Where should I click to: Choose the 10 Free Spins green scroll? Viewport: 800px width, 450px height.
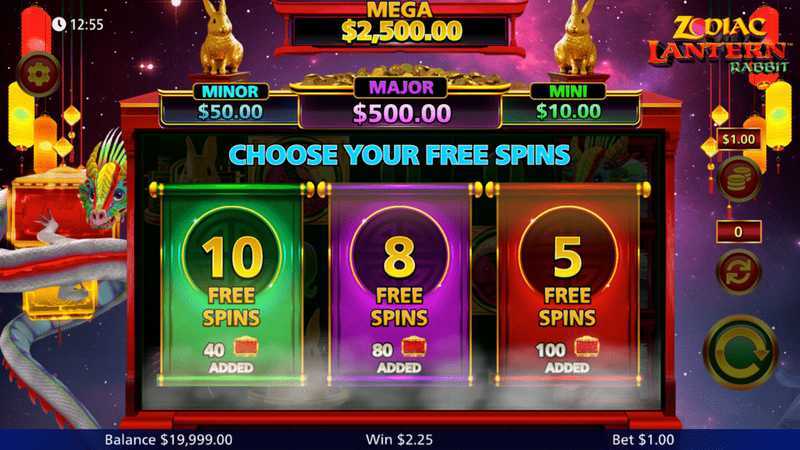point(232,285)
